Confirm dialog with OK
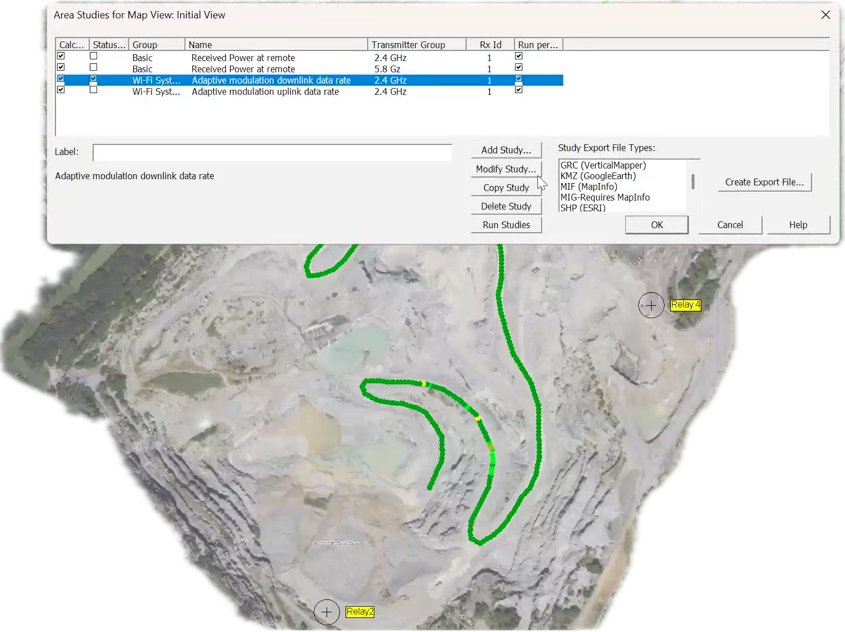845x632 pixels. pos(657,225)
